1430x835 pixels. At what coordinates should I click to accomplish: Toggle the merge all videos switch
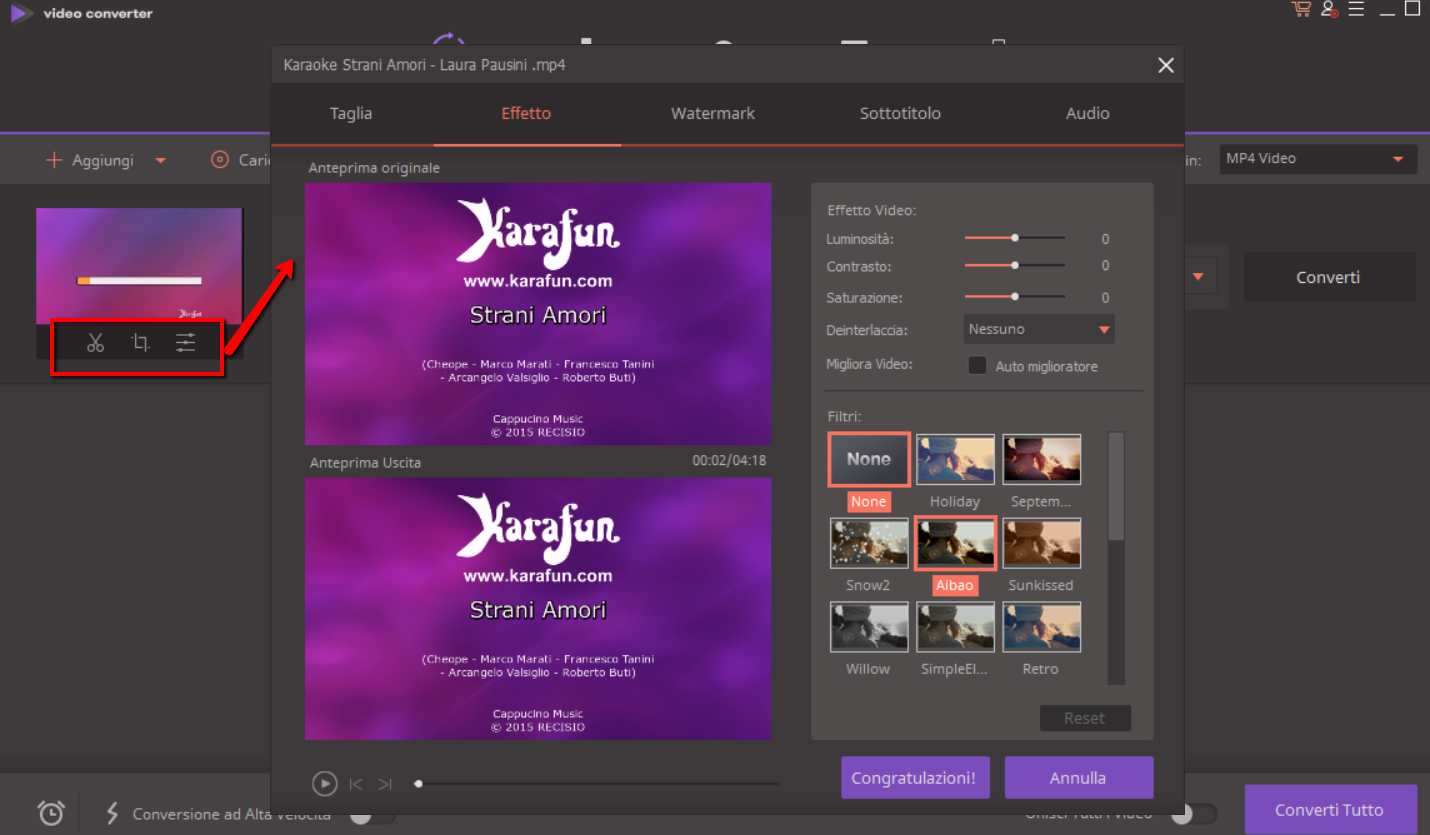tap(1194, 814)
